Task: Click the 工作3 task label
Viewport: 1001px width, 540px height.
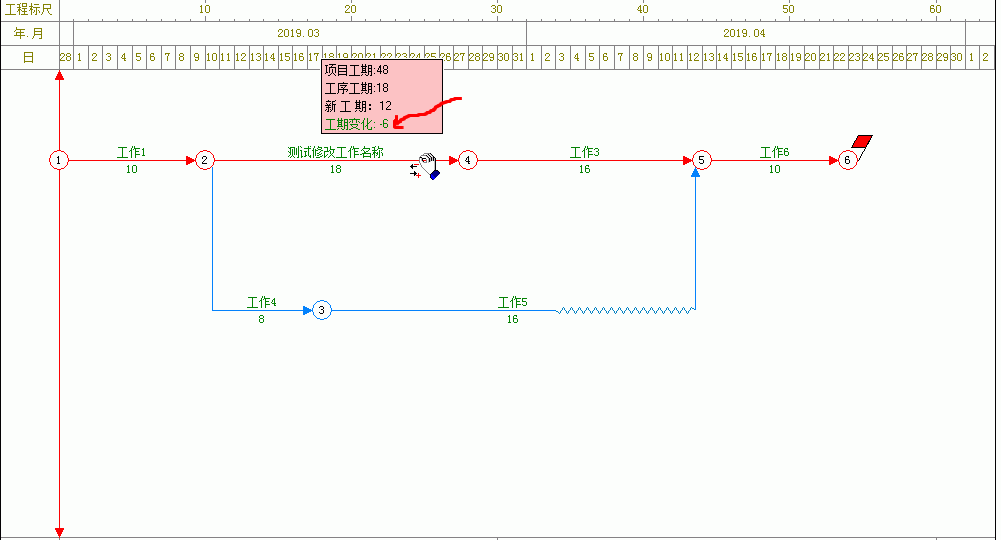Action: [585, 153]
